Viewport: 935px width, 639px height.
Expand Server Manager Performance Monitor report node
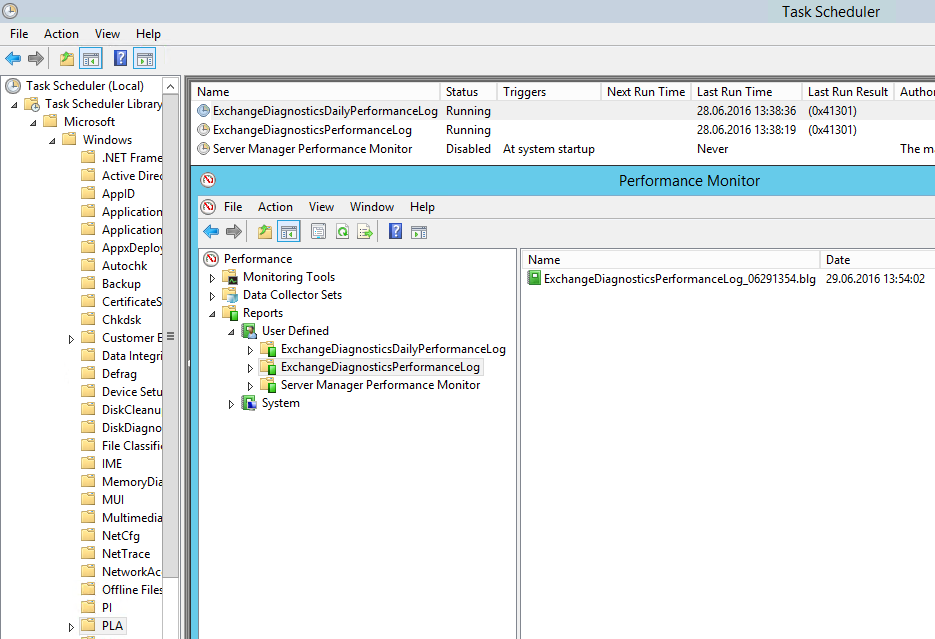tap(250, 386)
